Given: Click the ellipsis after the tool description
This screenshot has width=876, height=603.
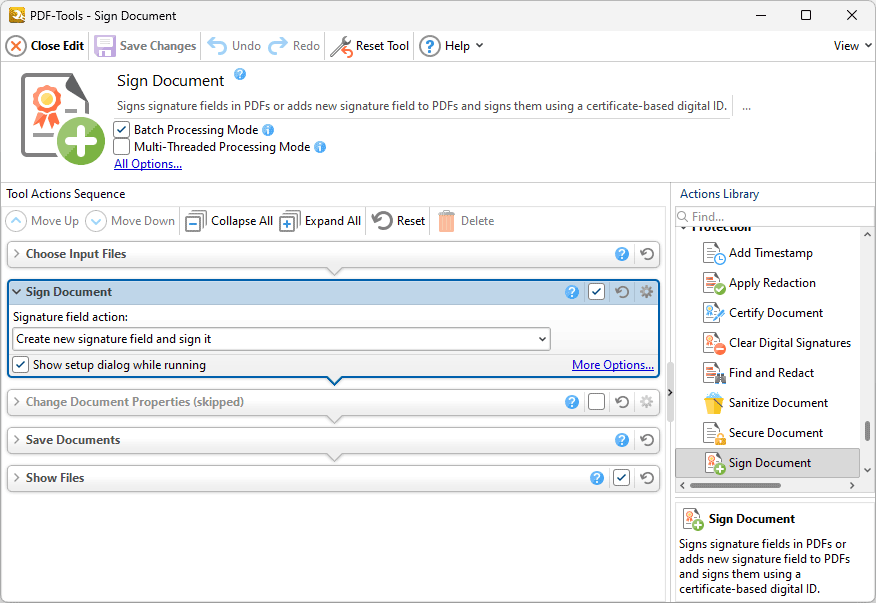Looking at the screenshot, I should 746,106.
